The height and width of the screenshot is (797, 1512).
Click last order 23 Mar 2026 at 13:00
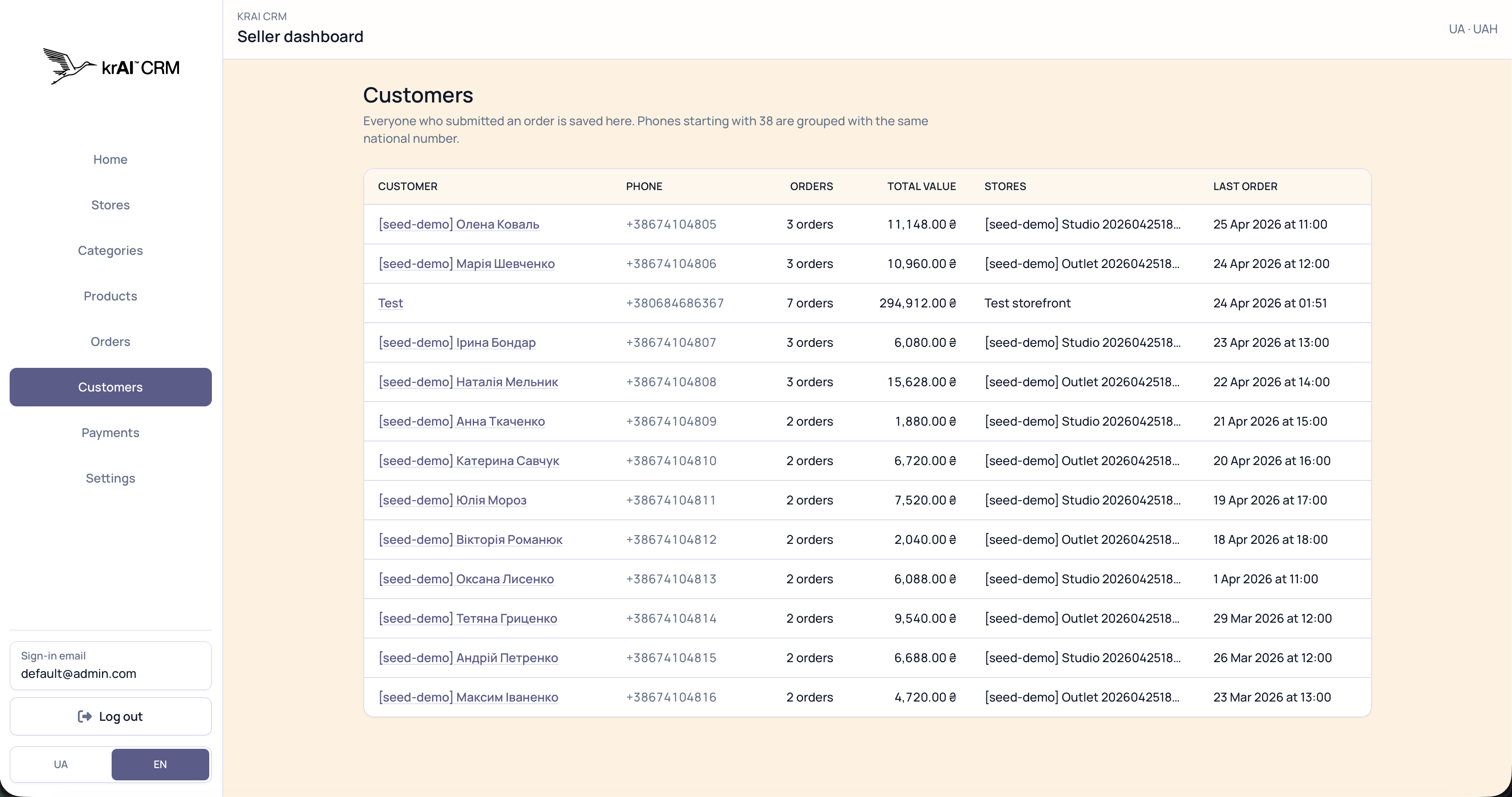point(1272,697)
